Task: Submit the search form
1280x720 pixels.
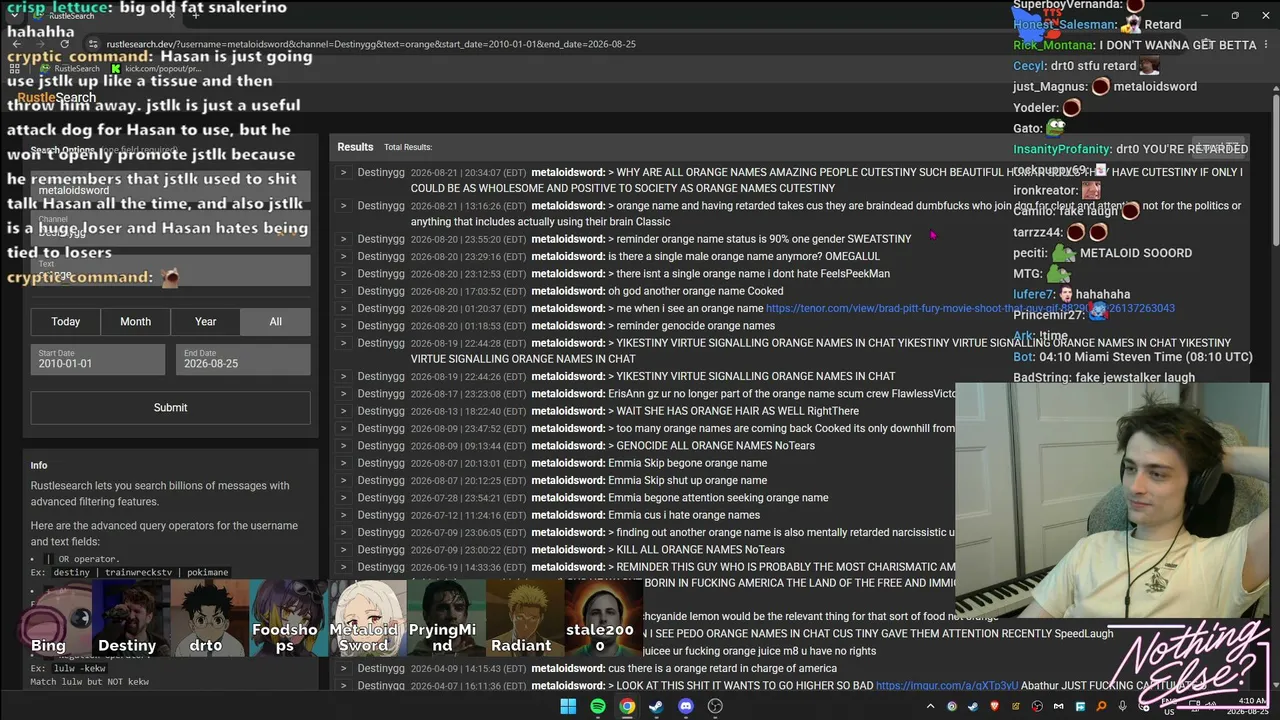Action: click(170, 407)
